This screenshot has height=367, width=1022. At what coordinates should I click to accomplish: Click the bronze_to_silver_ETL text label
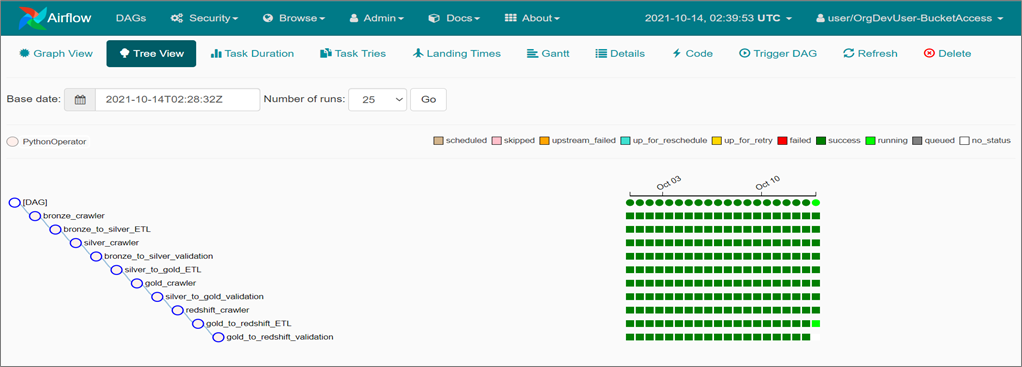(107, 229)
